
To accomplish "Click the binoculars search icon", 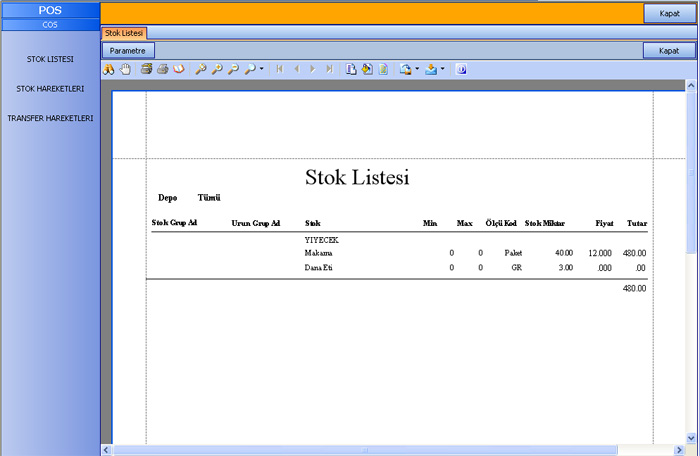I will tap(108, 69).
